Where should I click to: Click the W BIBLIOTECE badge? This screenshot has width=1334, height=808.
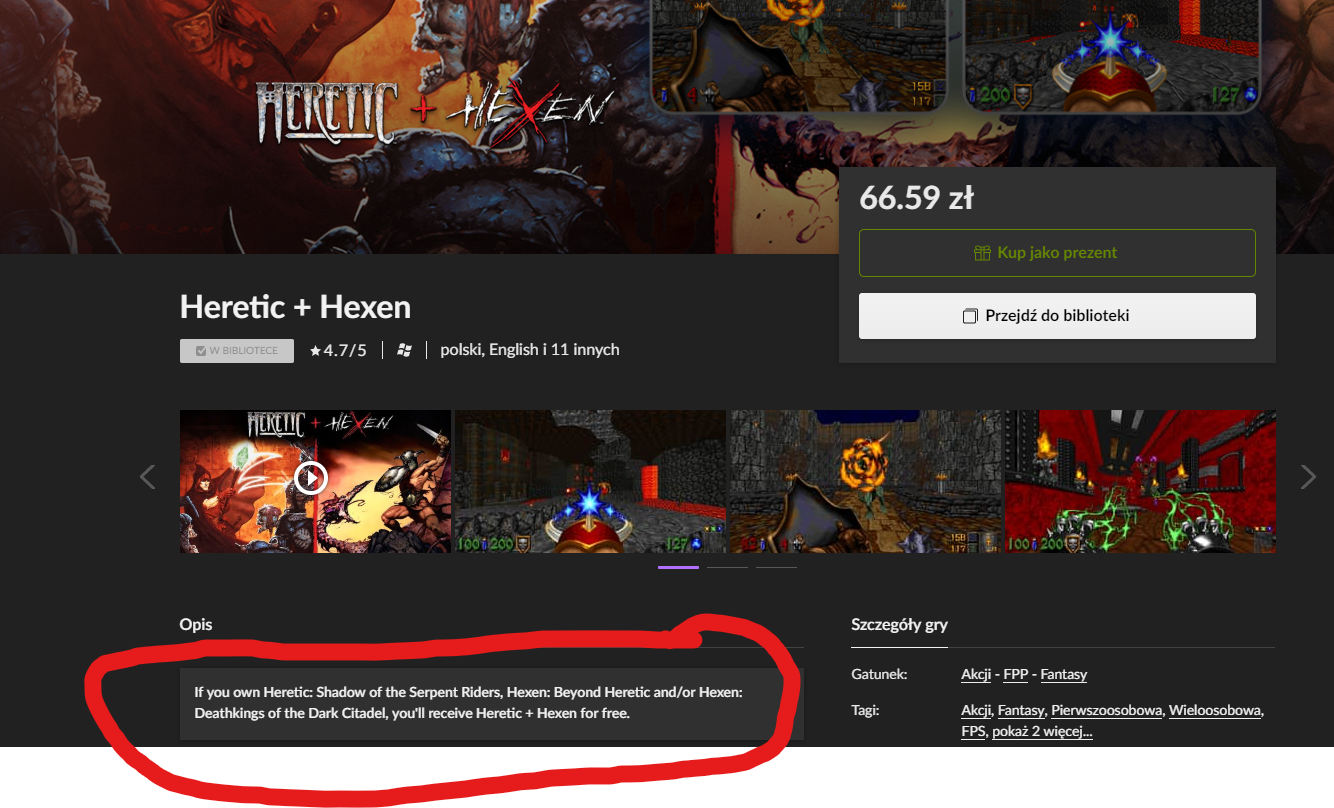pos(237,351)
